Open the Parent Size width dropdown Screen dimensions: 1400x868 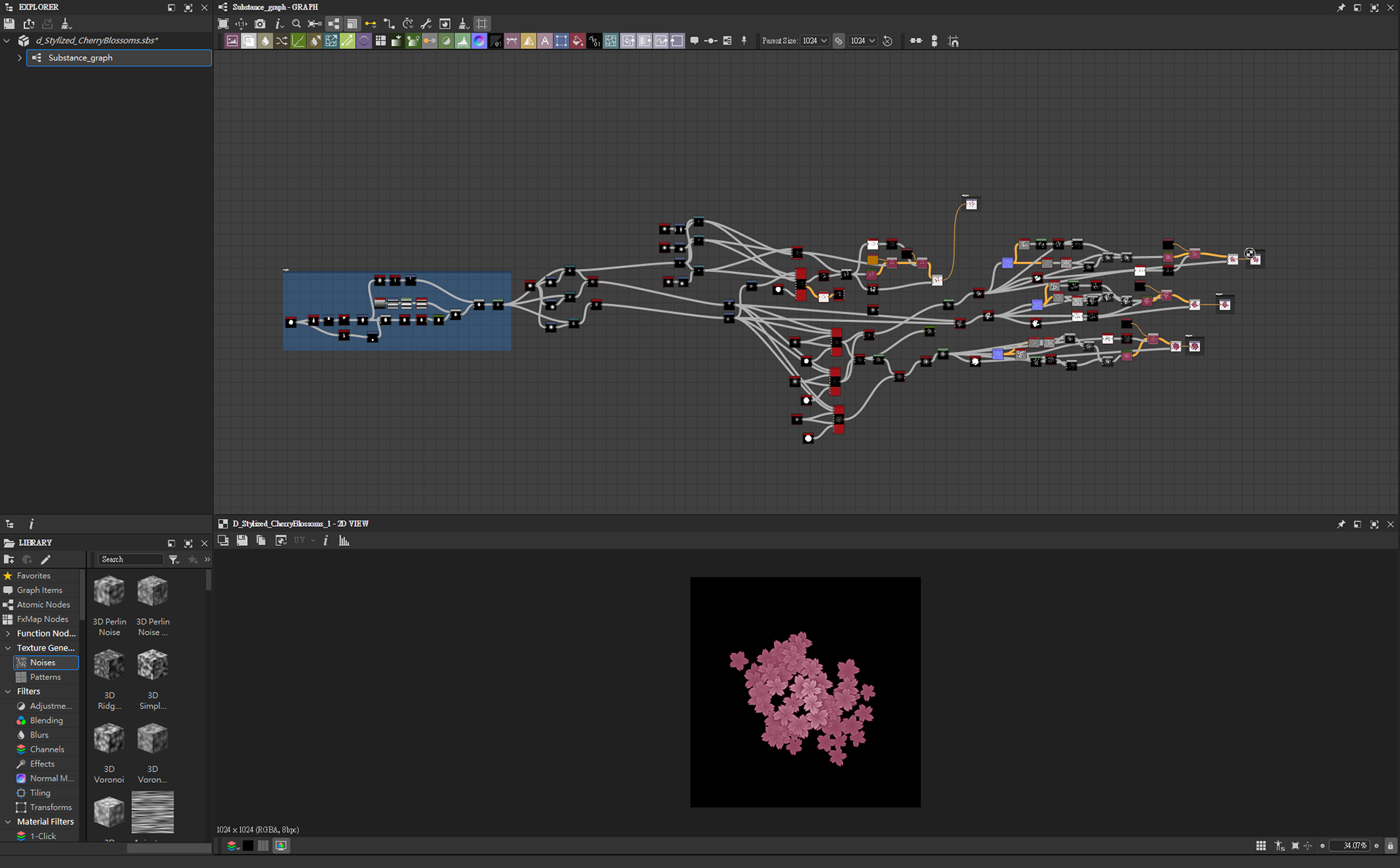click(x=814, y=41)
